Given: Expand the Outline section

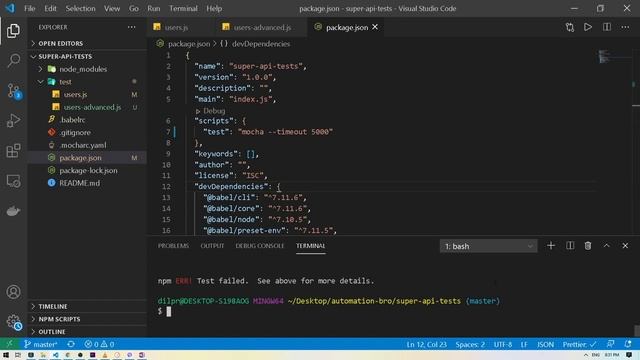Looking at the screenshot, I should [x=52, y=331].
